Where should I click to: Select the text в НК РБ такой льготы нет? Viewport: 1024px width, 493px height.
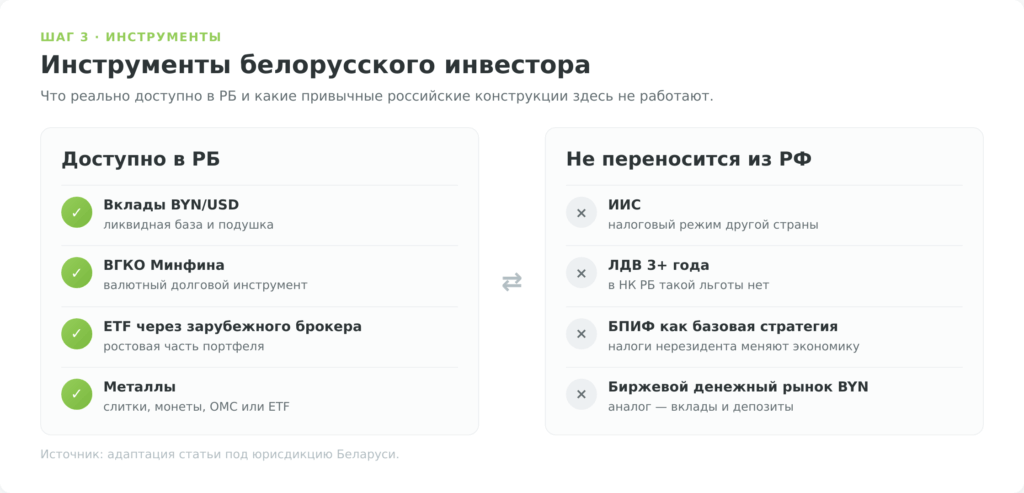[688, 285]
